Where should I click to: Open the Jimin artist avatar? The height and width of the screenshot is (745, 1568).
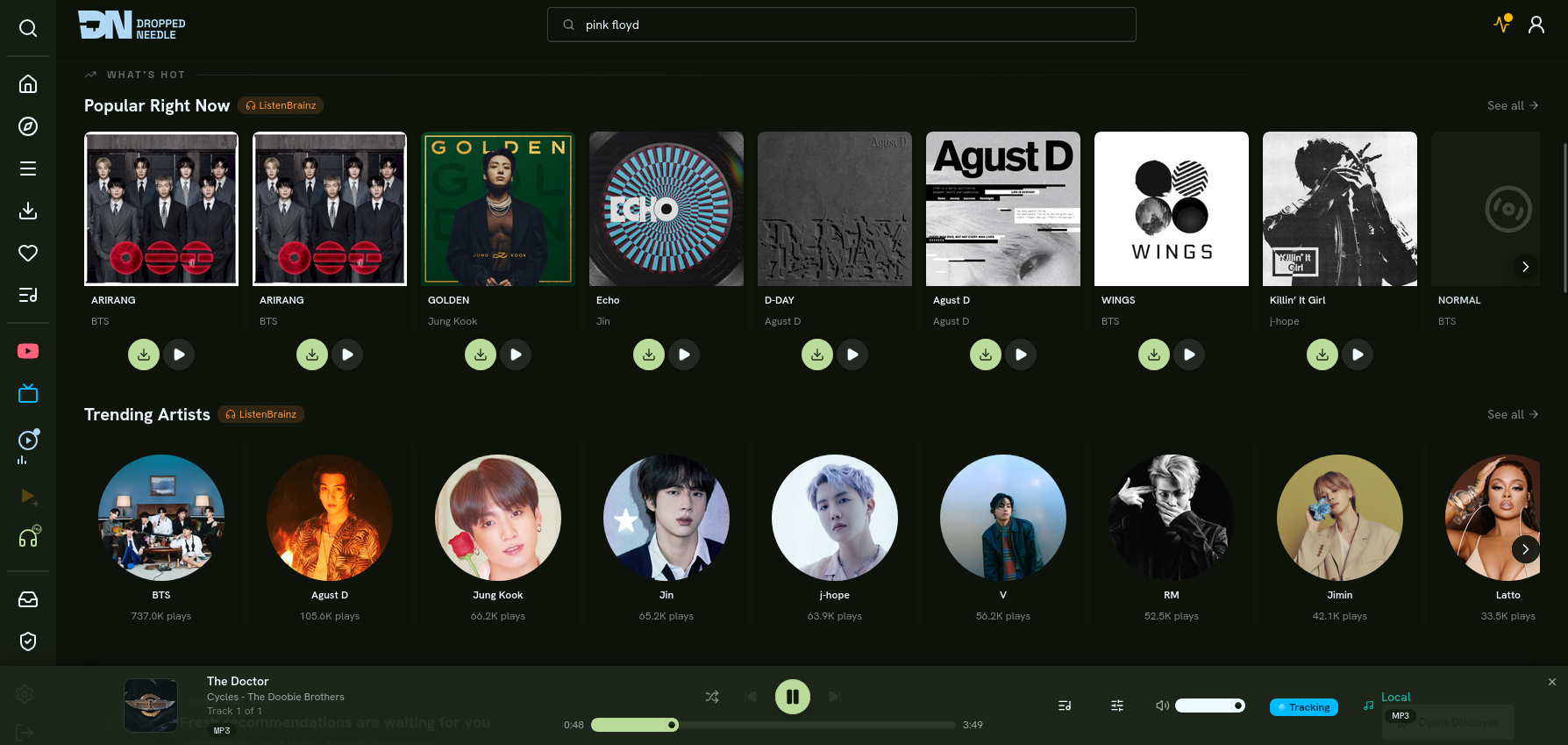tap(1340, 518)
